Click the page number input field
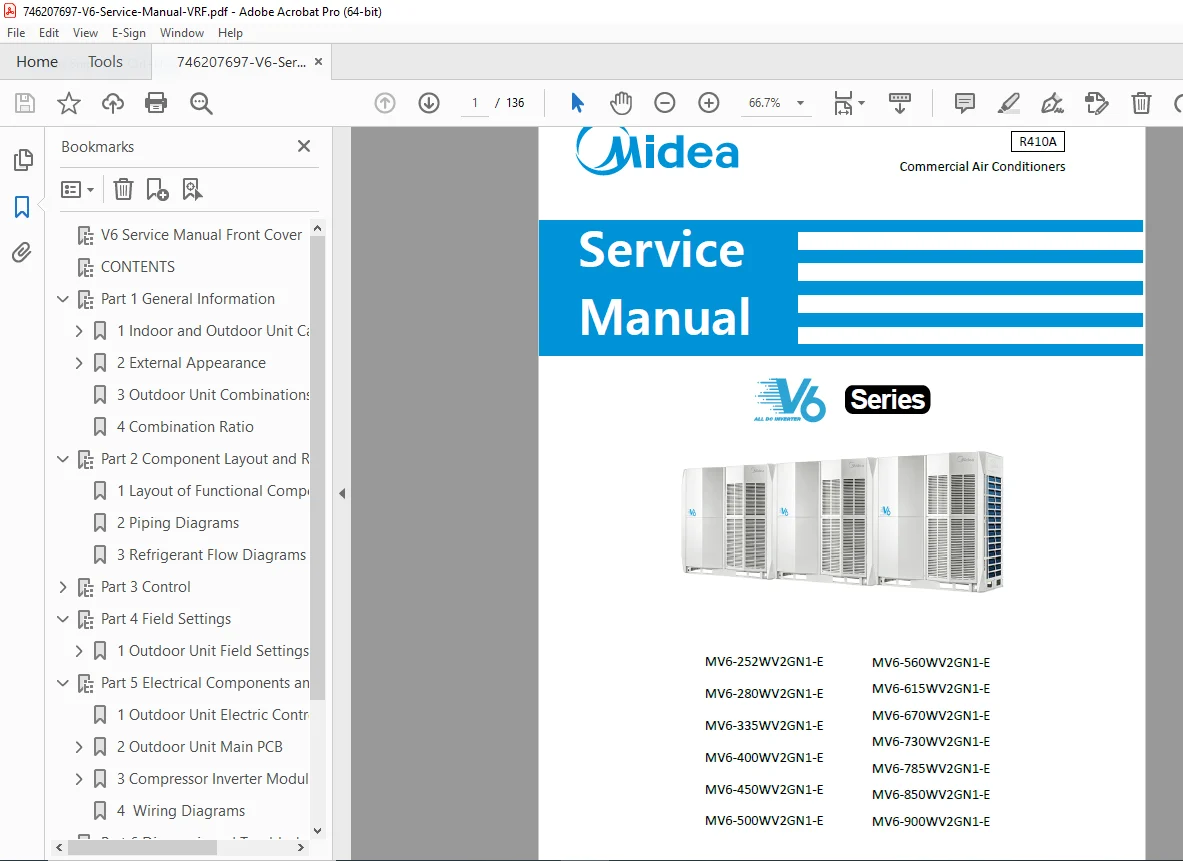 tap(475, 103)
